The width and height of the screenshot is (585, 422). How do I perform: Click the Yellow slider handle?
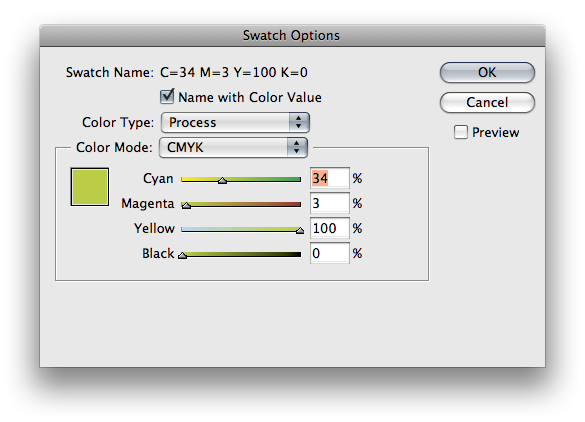300,231
